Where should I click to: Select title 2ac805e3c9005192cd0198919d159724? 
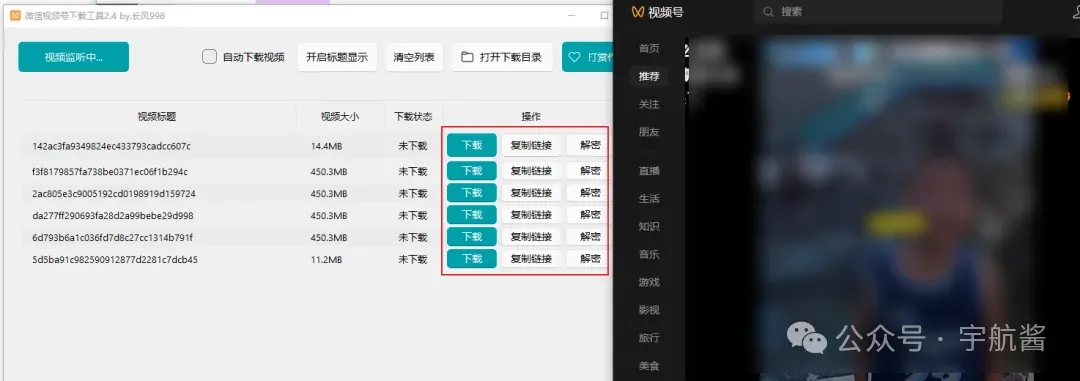coord(114,194)
